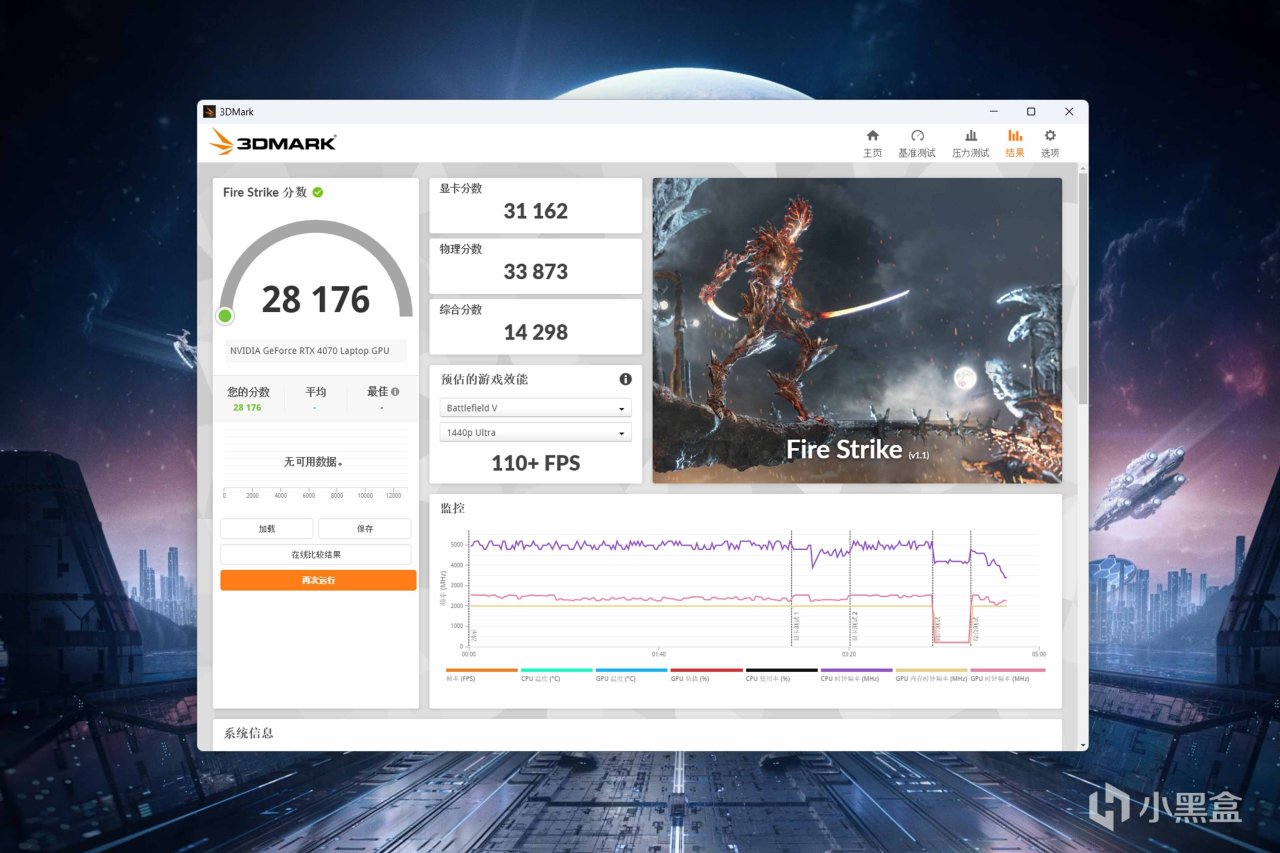Image resolution: width=1280 pixels, height=853 pixels.
Task: Click the 系统信息 section heading
Action: click(248, 733)
